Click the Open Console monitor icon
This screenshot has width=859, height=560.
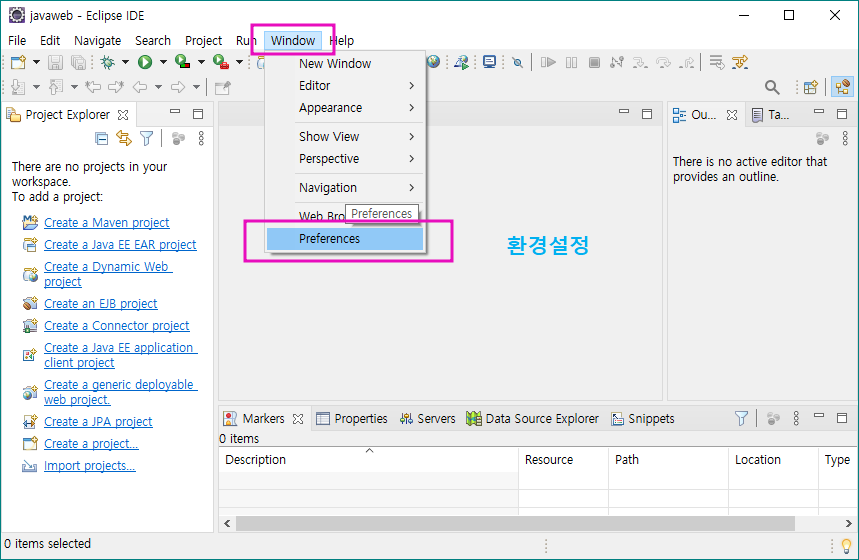coord(489,62)
